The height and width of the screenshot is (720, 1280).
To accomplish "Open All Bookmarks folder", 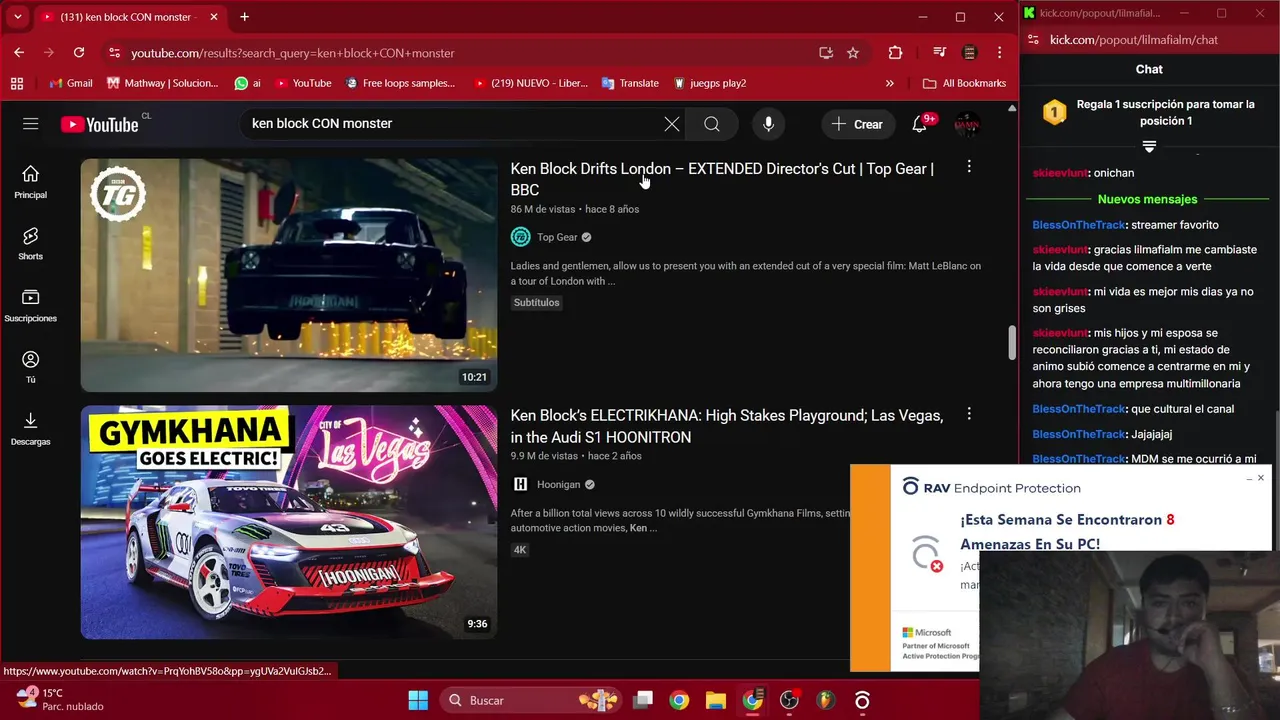I will (964, 83).
